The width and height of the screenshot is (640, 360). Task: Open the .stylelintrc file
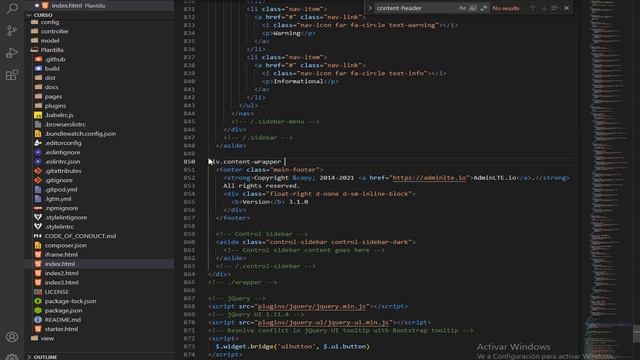(59, 227)
